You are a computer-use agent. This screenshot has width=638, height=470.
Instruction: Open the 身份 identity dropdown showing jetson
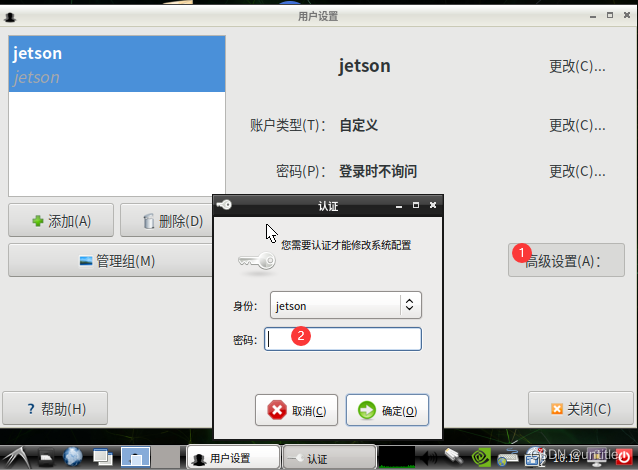click(345, 305)
